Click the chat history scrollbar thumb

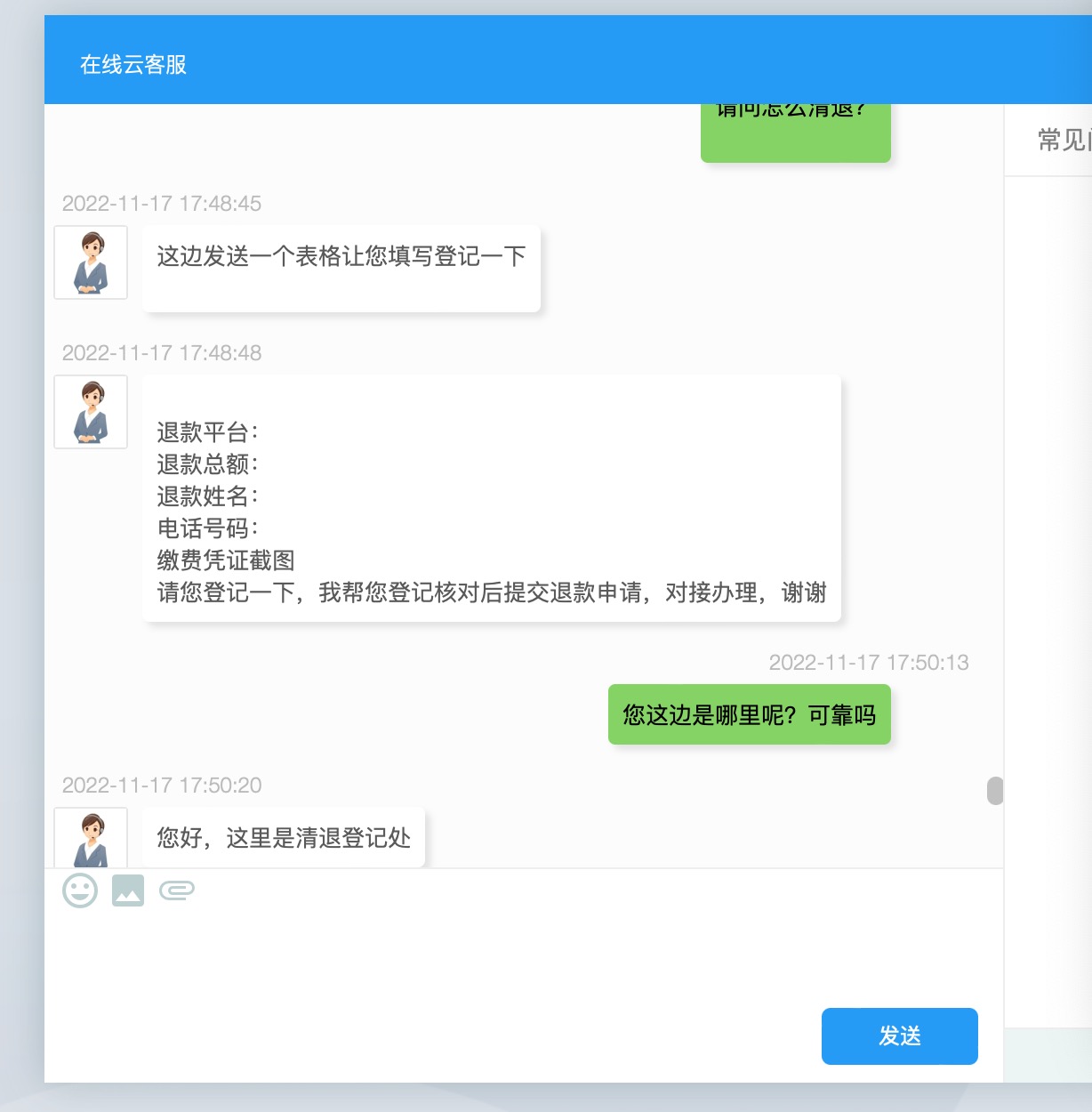[x=995, y=790]
